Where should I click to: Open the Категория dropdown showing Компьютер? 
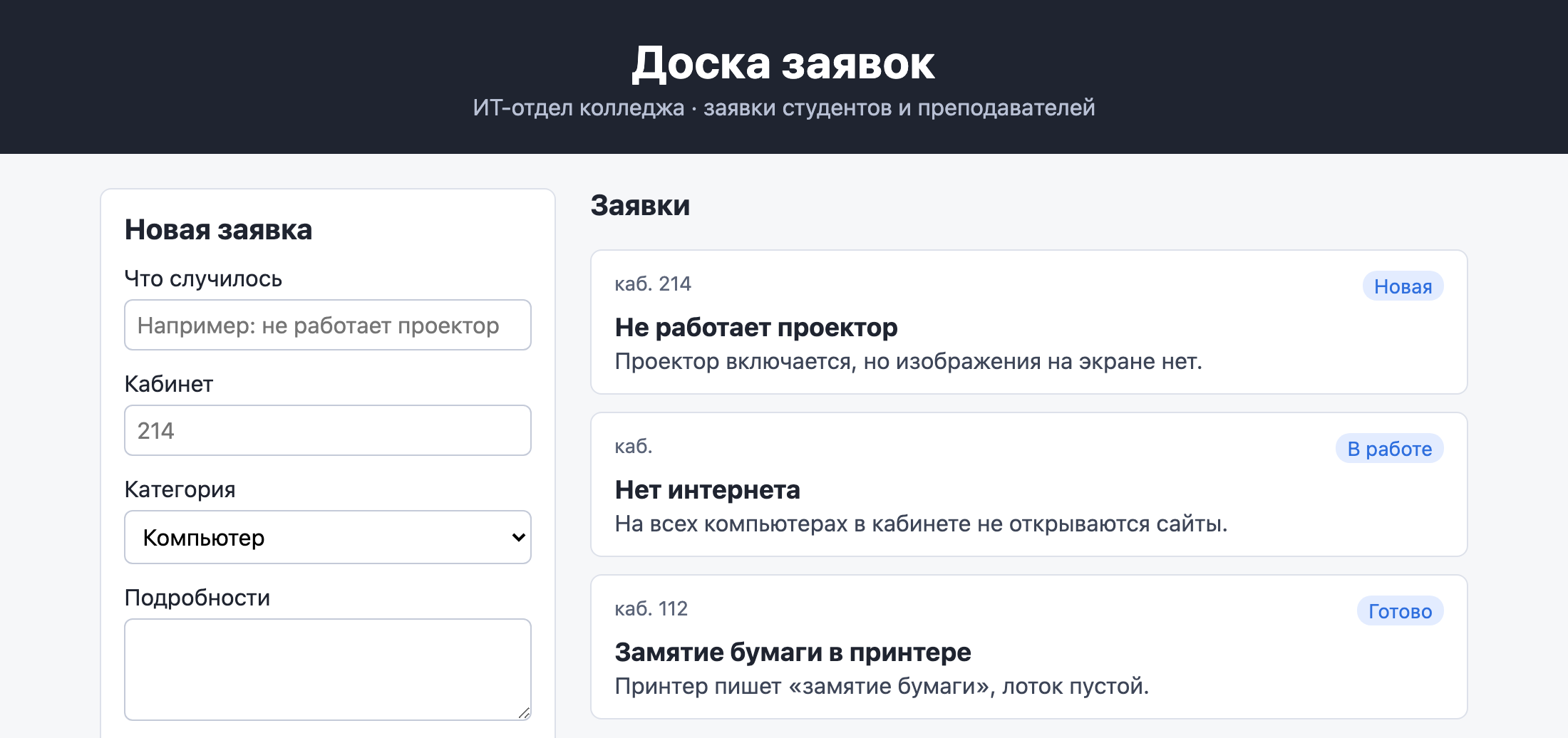tap(328, 537)
